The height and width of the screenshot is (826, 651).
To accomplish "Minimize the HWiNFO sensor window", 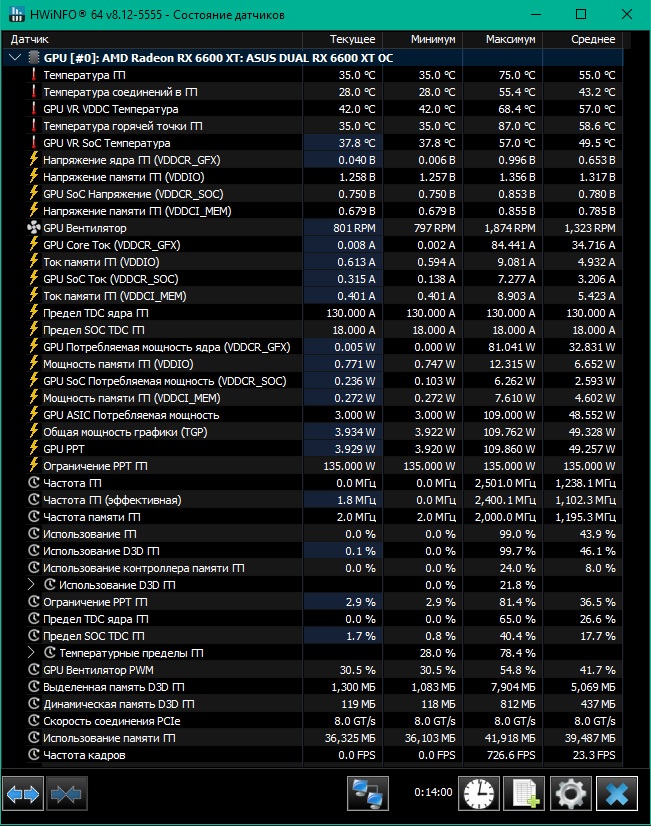I will tap(536, 14).
